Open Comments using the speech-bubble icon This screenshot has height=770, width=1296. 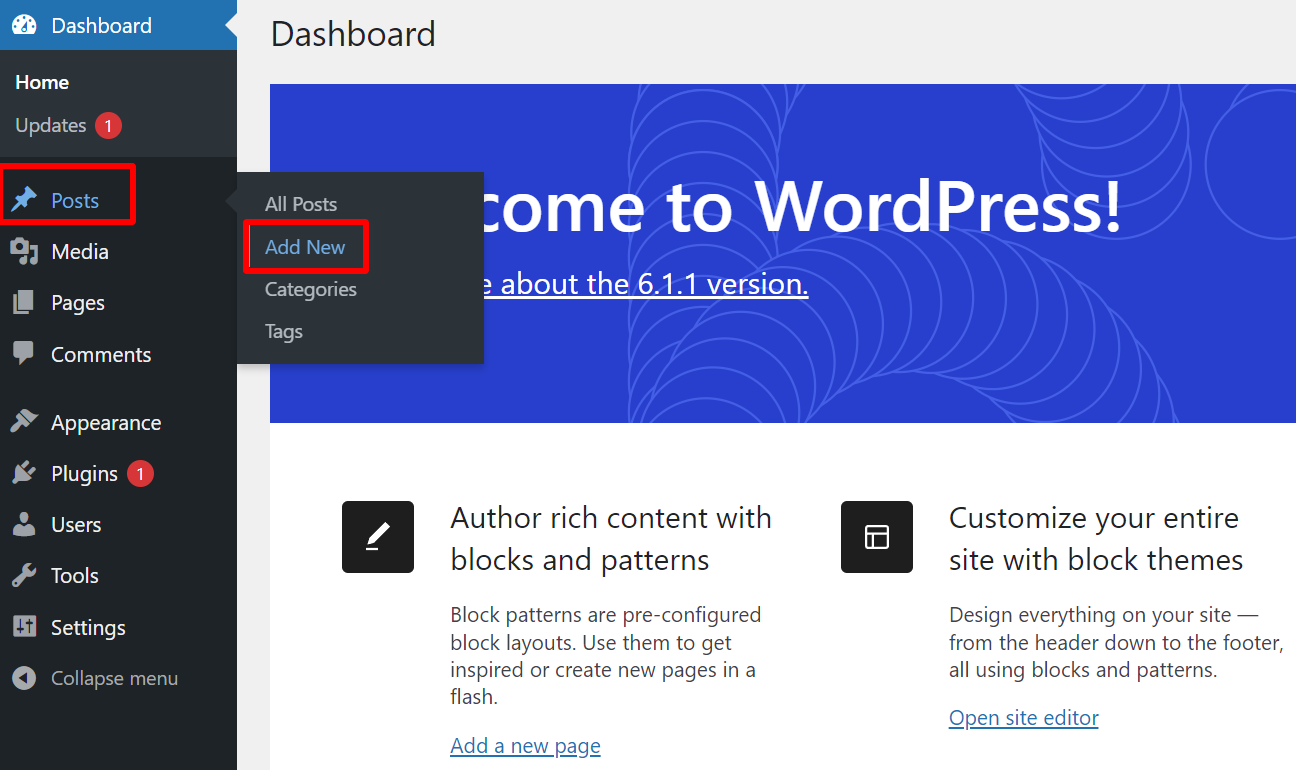[25, 353]
